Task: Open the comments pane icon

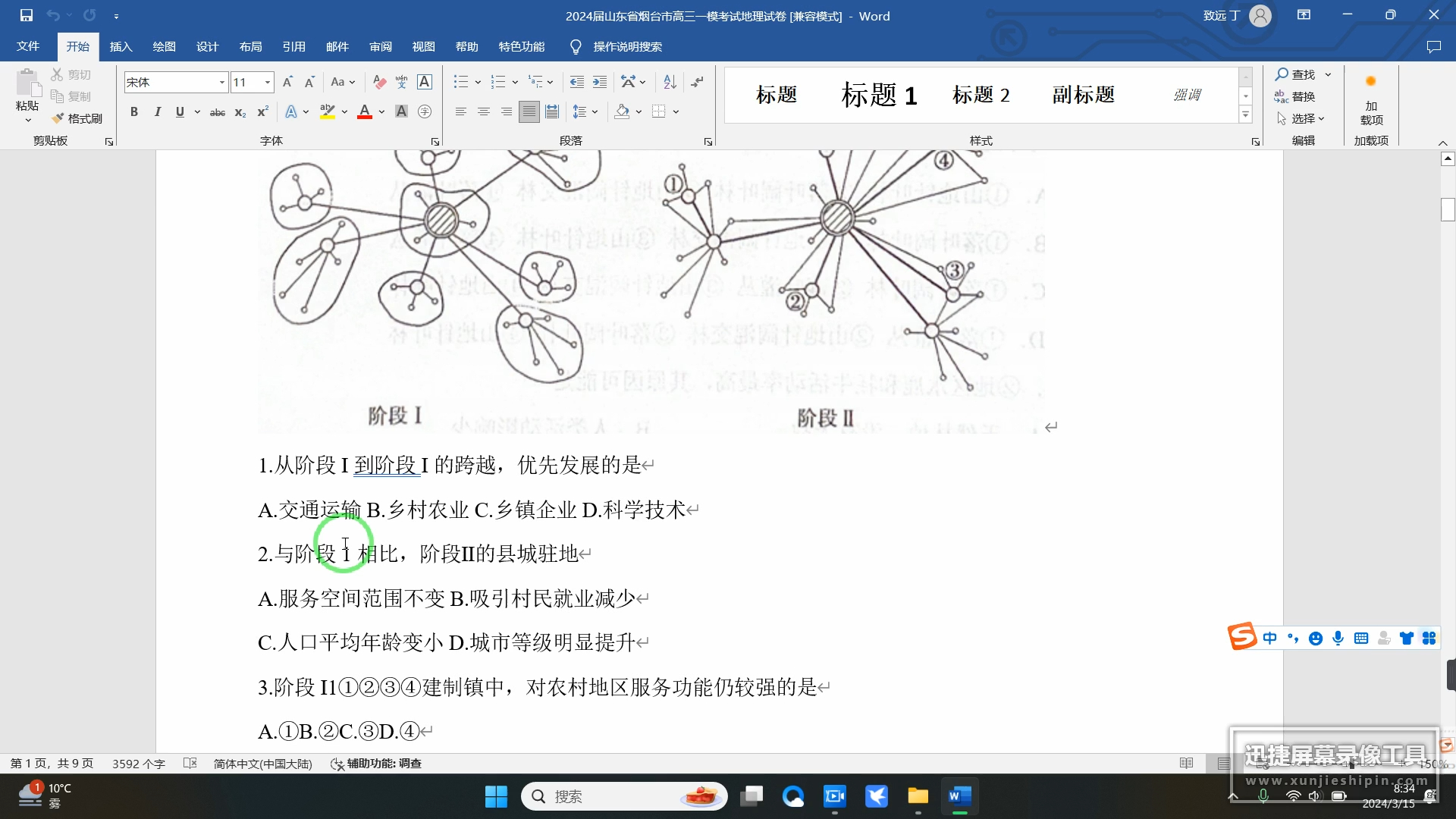Action: (1433, 47)
